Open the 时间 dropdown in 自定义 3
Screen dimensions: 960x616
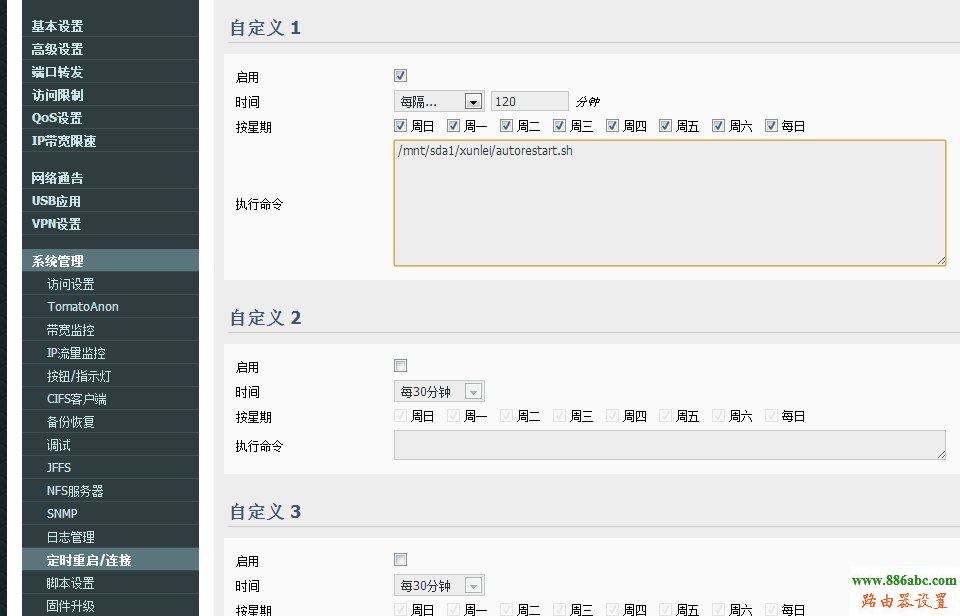pos(440,585)
